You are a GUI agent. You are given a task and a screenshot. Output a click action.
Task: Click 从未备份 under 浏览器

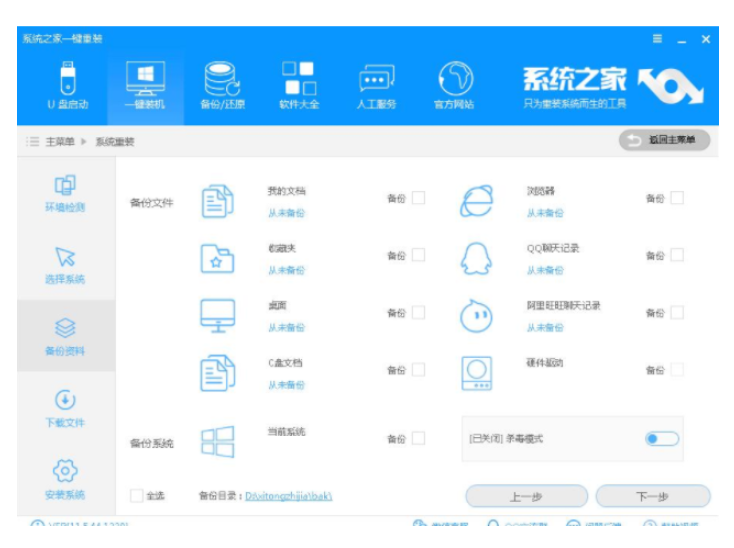click(545, 213)
